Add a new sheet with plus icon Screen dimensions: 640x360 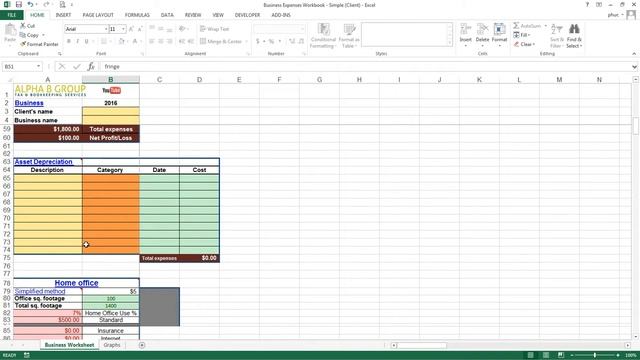pyautogui.click(x=142, y=345)
